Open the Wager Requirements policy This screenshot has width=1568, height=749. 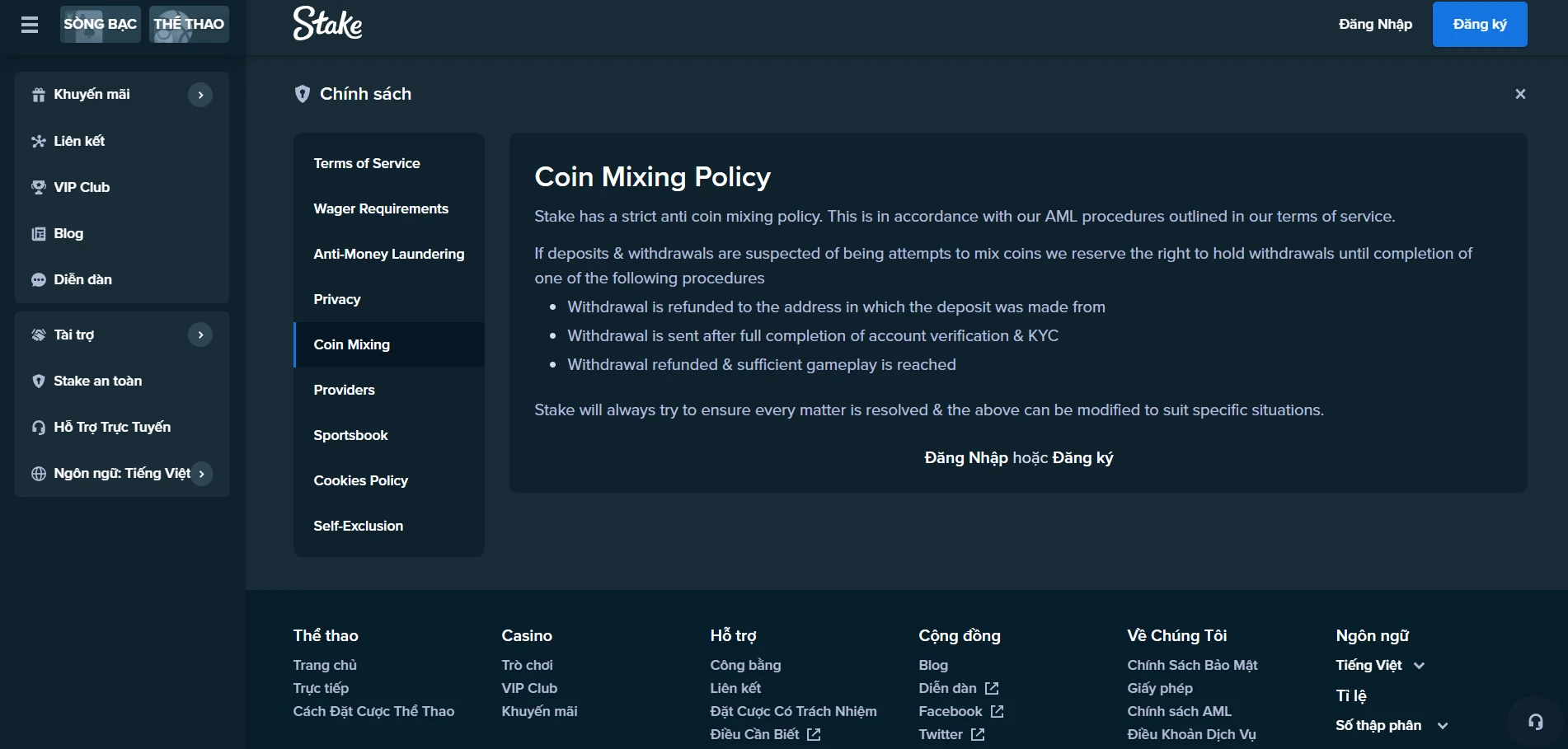(389, 208)
